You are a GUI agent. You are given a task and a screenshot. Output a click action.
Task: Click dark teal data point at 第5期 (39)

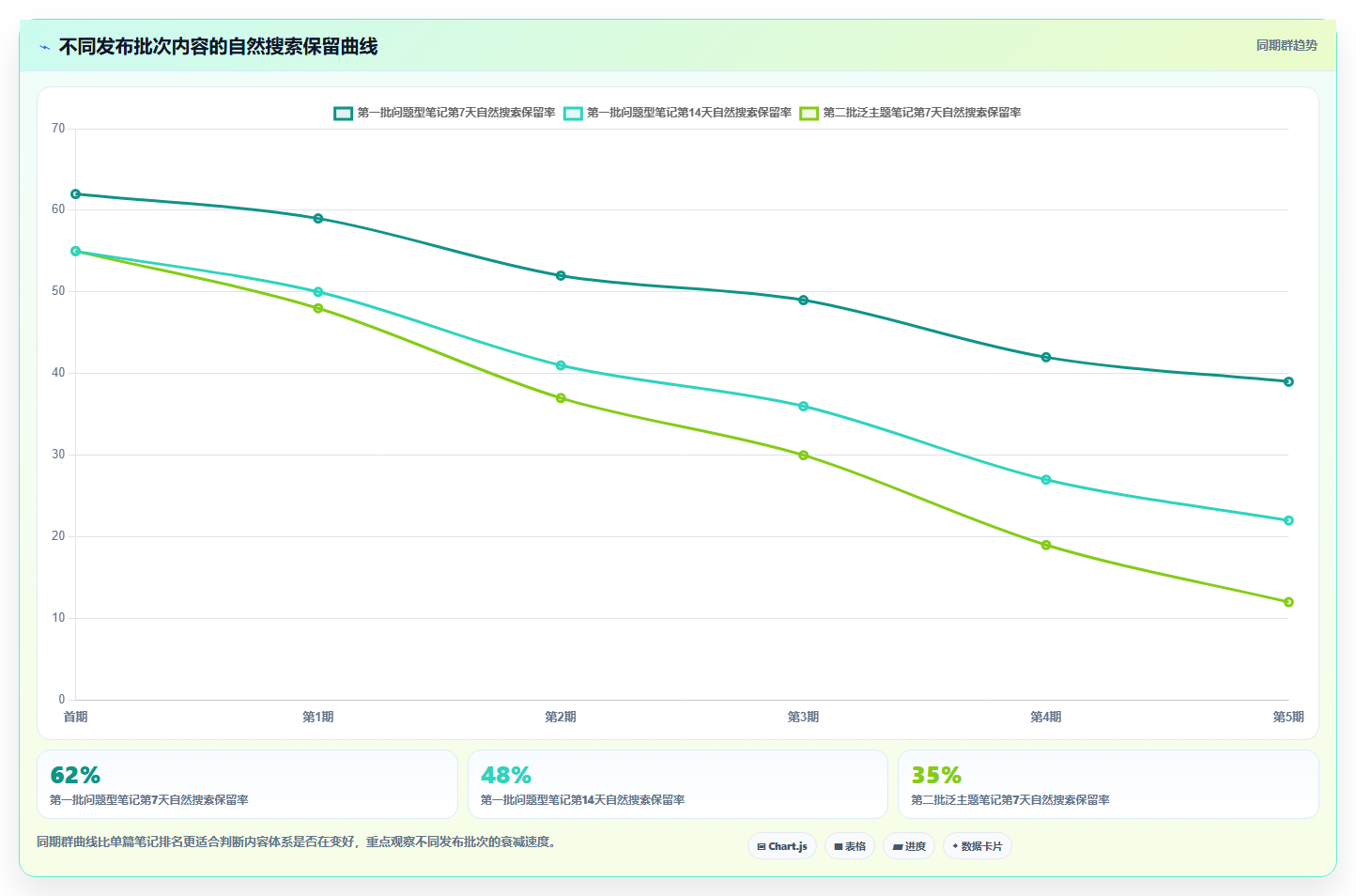click(1288, 381)
